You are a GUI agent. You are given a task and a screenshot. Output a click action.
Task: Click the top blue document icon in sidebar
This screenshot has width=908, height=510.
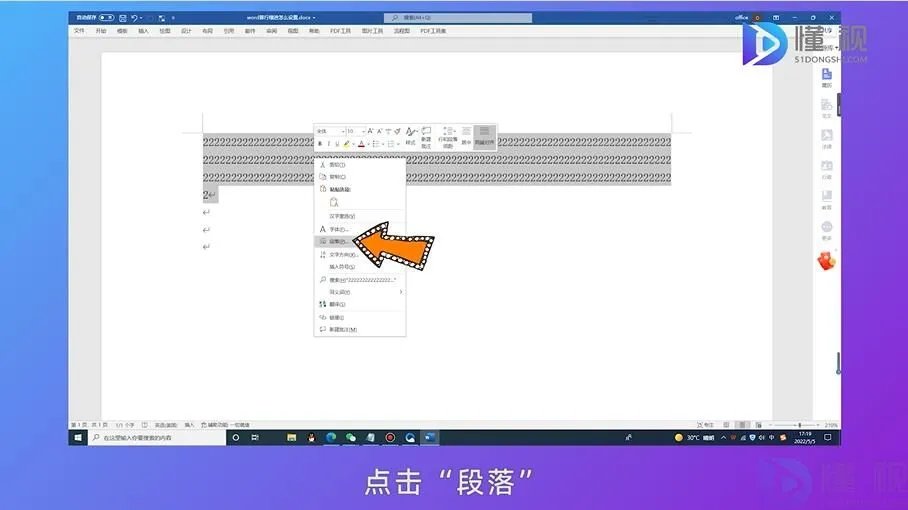pyautogui.click(x=827, y=74)
